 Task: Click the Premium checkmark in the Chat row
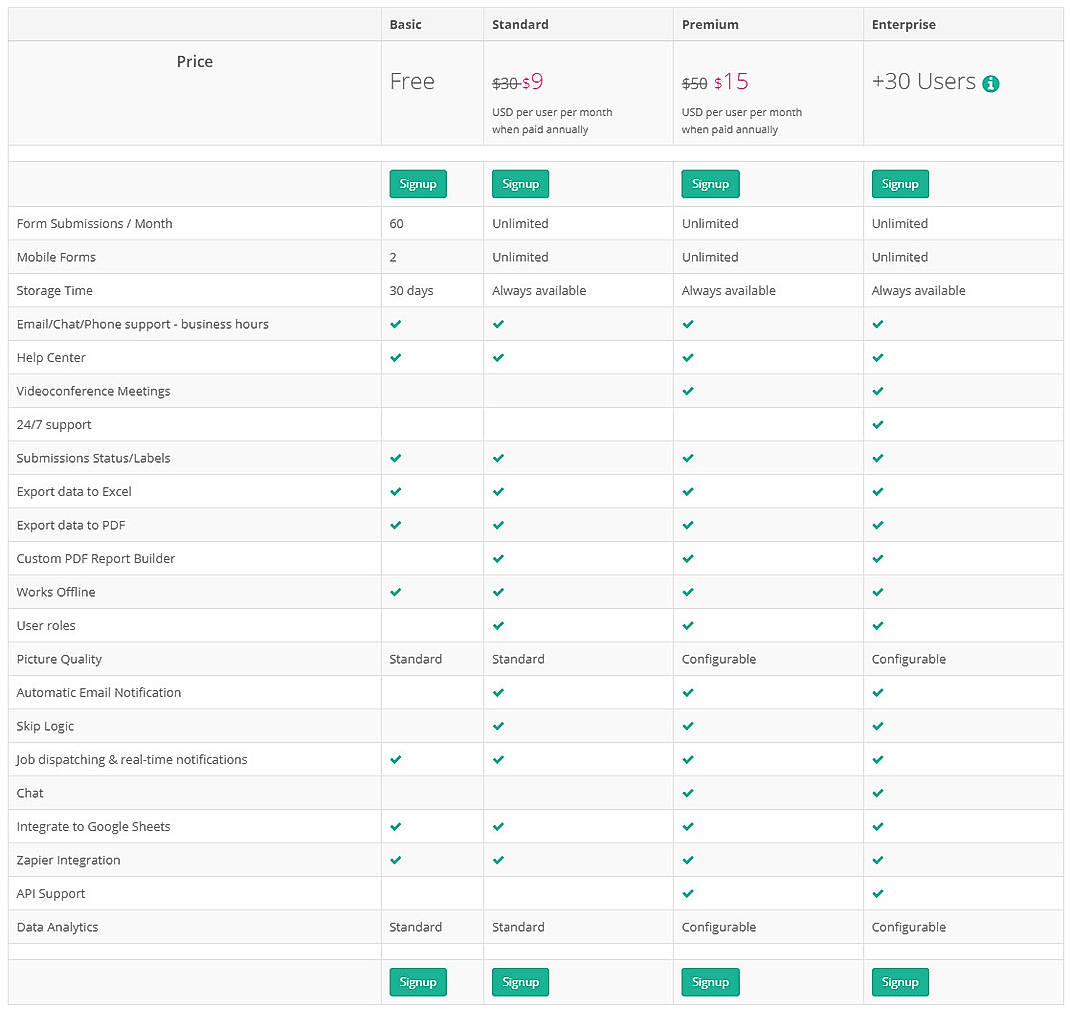point(688,793)
